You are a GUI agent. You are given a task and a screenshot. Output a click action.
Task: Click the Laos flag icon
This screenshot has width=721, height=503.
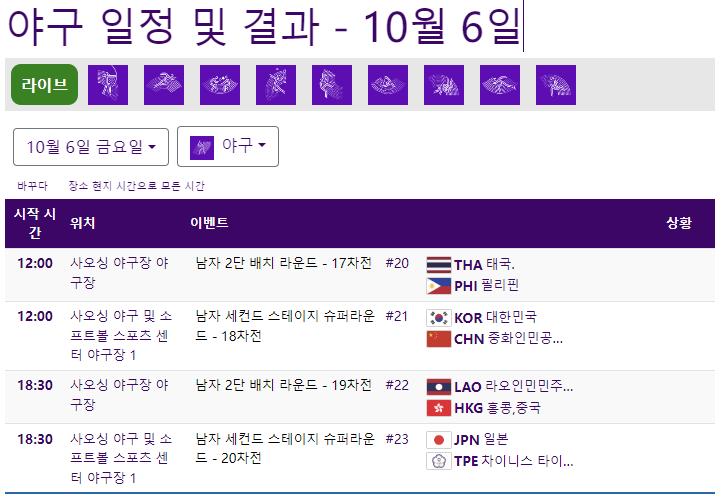tap(439, 387)
